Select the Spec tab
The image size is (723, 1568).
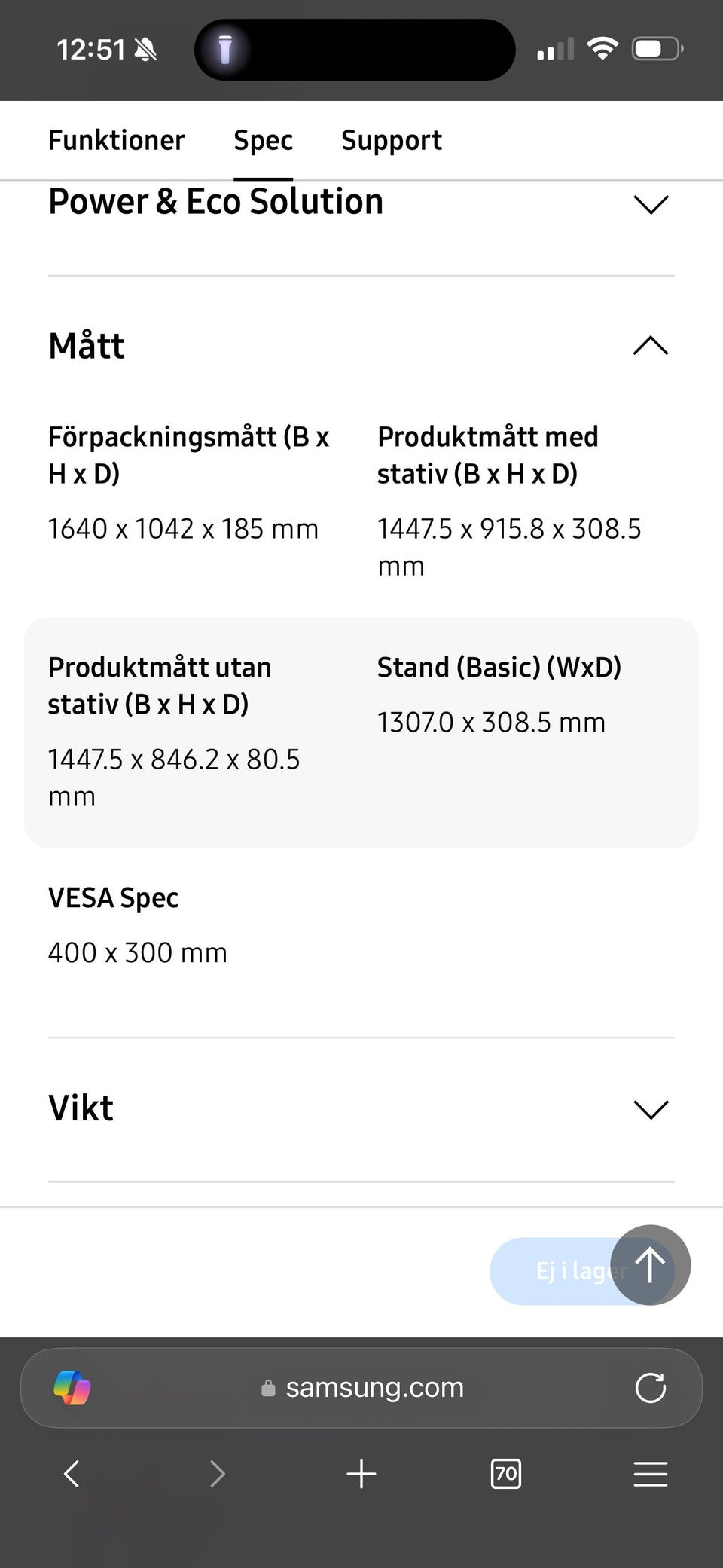point(263,140)
